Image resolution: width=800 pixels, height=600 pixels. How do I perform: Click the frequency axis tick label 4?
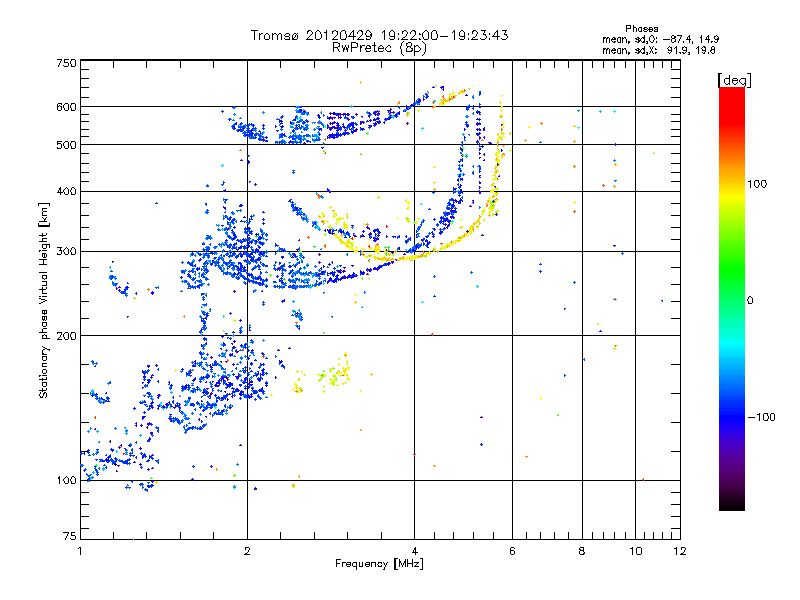point(415,551)
